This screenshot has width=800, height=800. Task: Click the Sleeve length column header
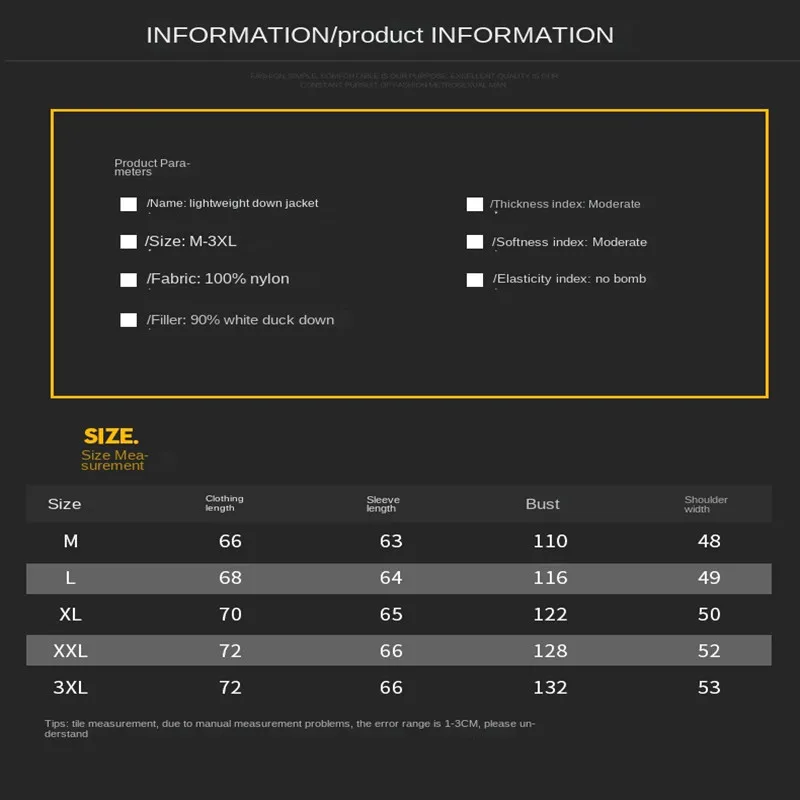[x=383, y=504]
